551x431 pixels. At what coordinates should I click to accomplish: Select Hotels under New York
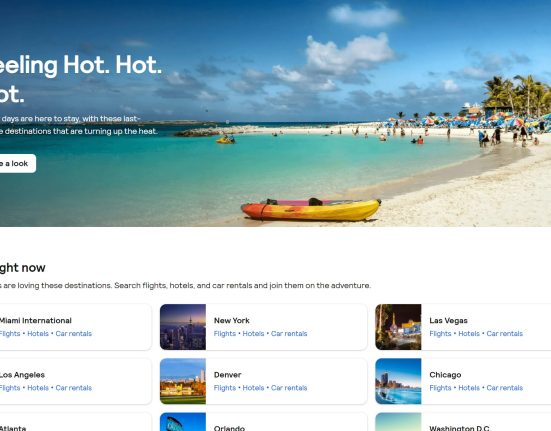pos(253,333)
